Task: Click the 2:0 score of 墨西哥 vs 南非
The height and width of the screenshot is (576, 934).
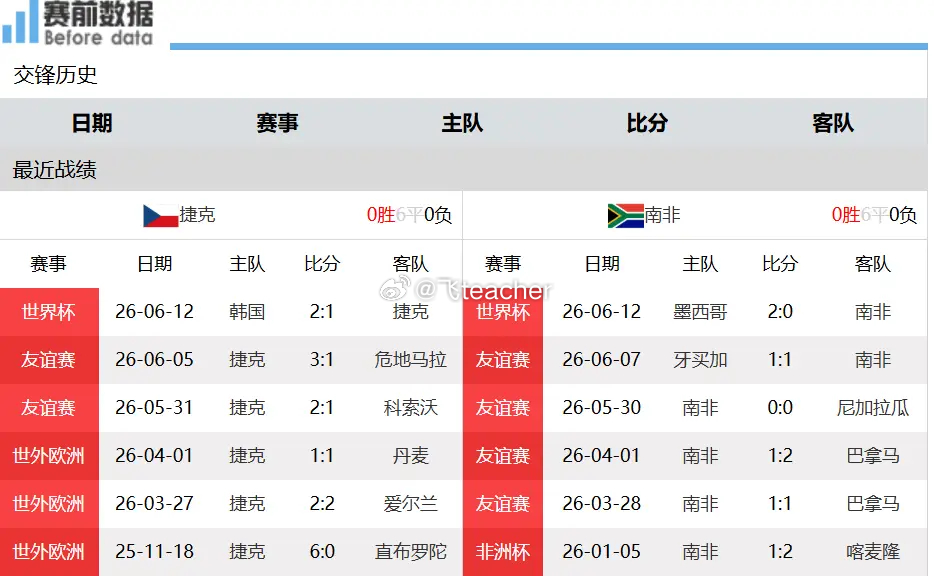Action: tap(780, 312)
